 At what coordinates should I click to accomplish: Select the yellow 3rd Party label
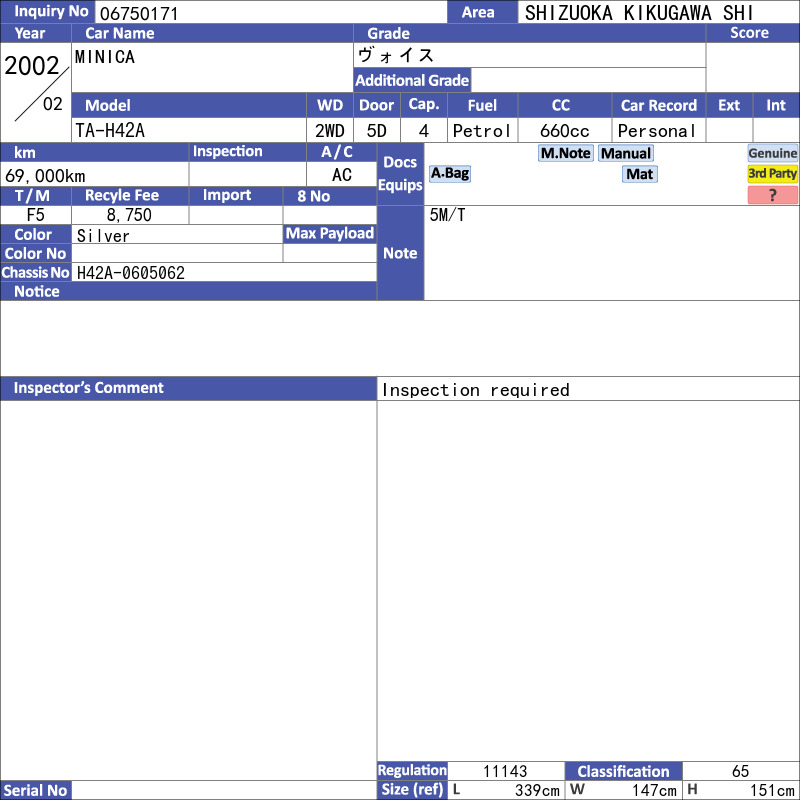pos(773,174)
